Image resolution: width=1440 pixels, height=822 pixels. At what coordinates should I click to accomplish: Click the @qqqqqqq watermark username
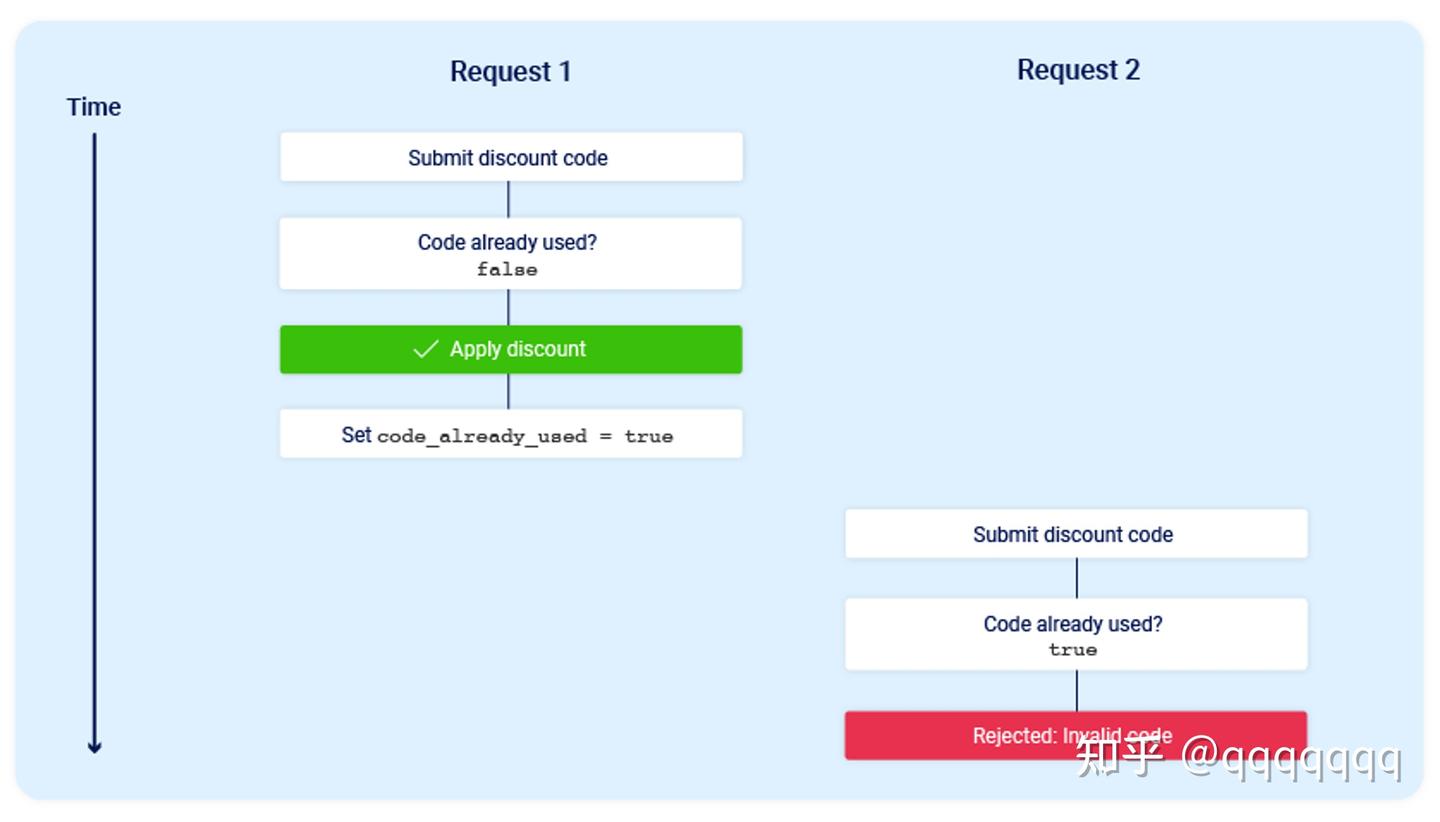1291,758
